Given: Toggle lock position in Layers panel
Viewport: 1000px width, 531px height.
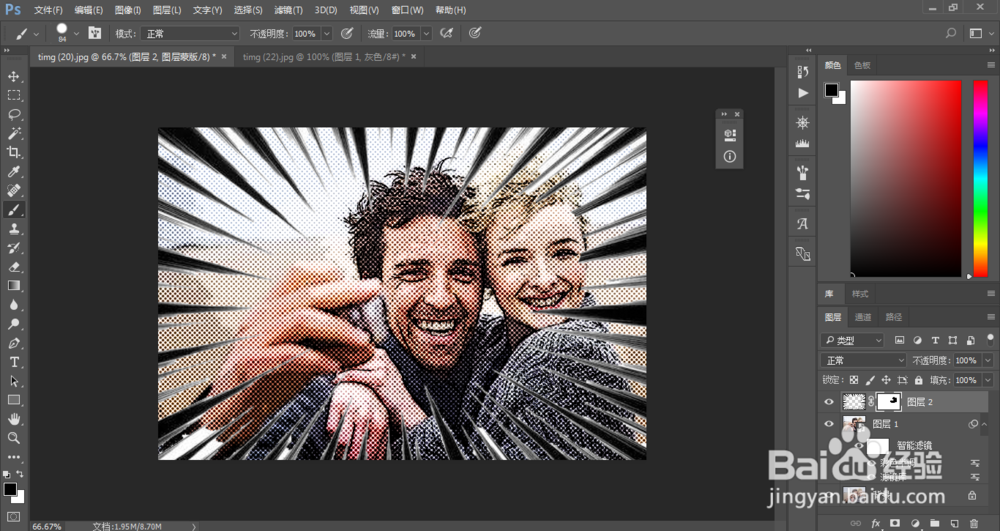Looking at the screenshot, I should click(x=886, y=380).
